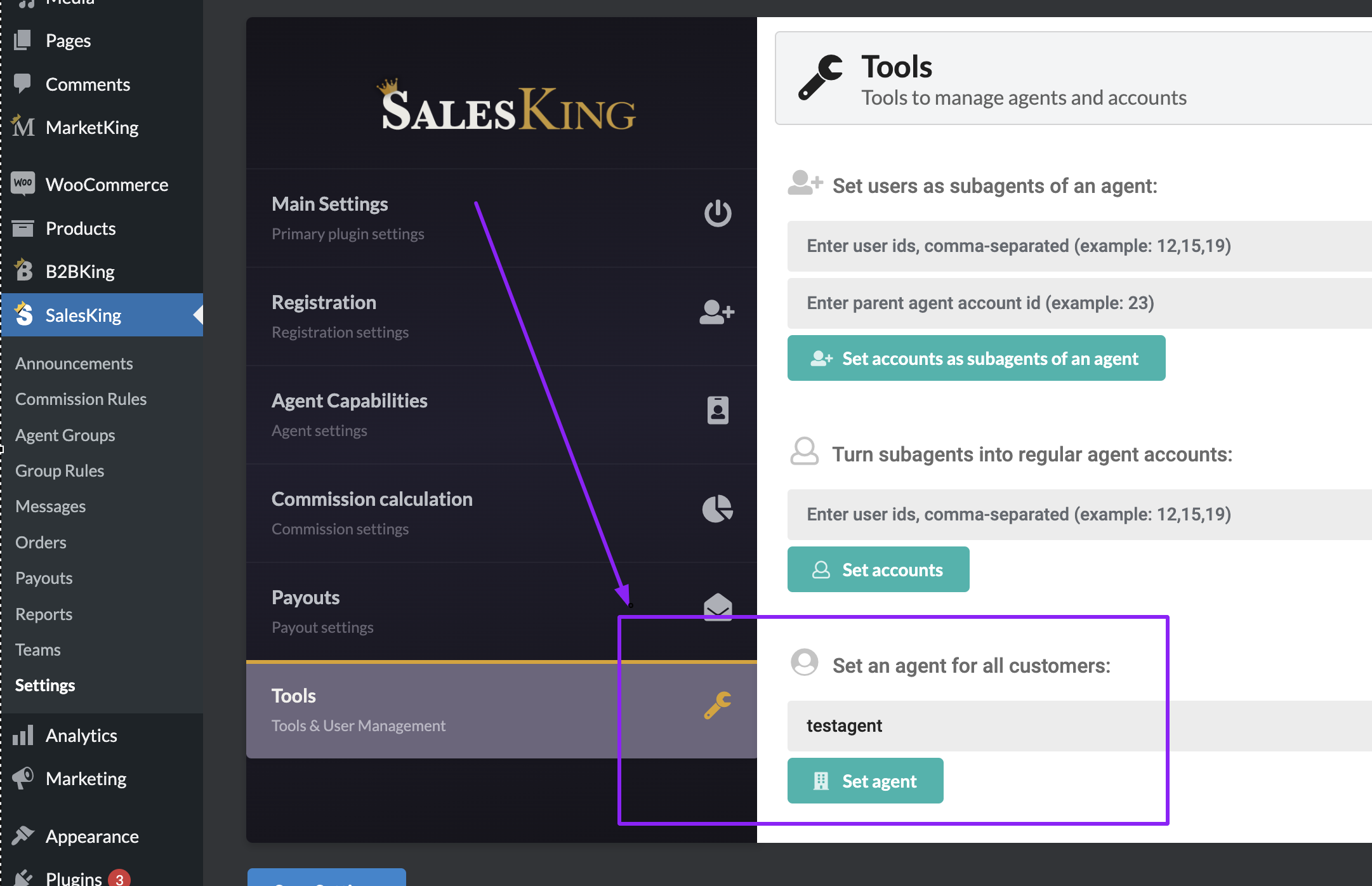Click the Appearance brush icon
The width and height of the screenshot is (1372, 886).
coord(23,835)
